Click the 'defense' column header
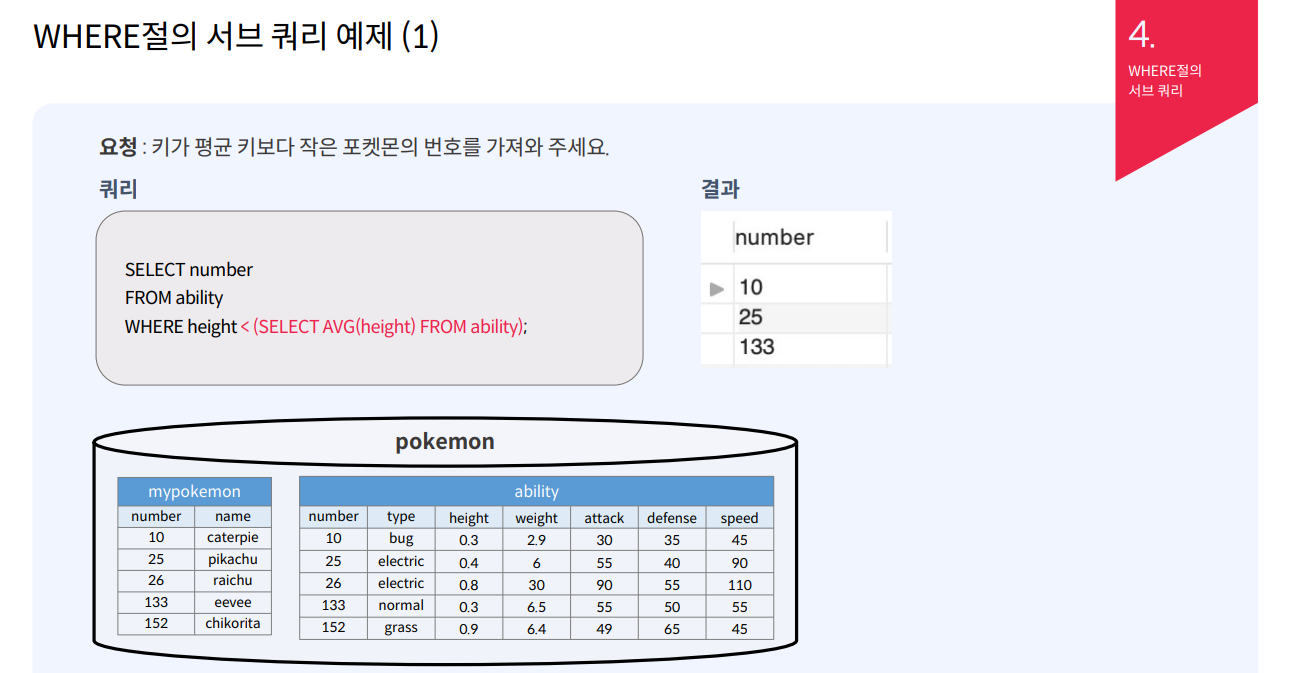 672,518
